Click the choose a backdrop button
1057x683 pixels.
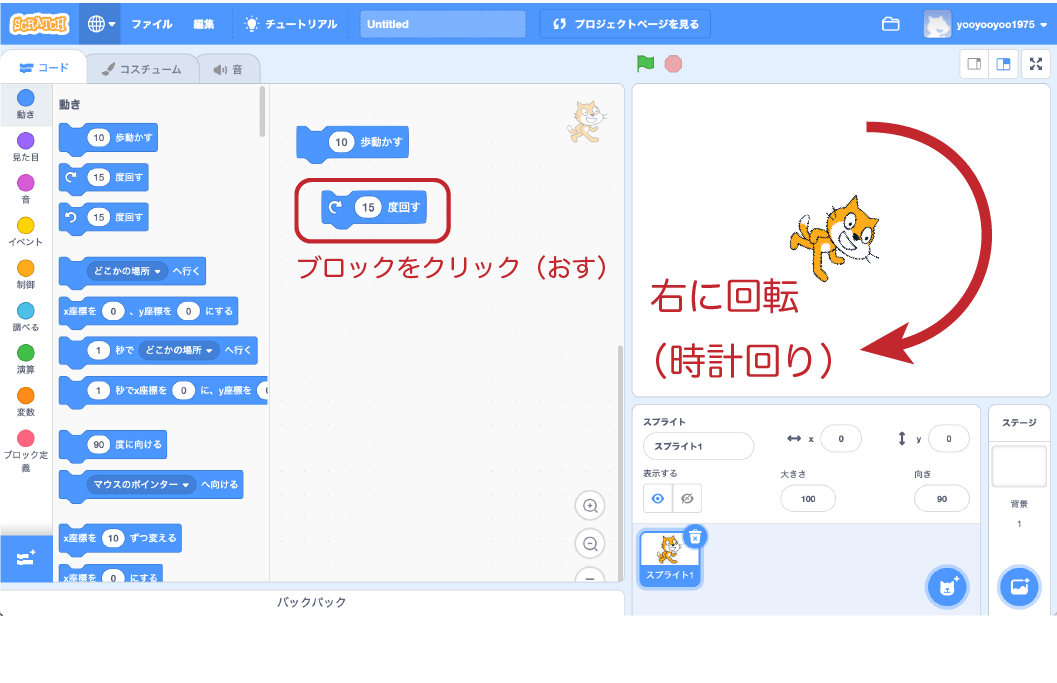[x=1019, y=587]
